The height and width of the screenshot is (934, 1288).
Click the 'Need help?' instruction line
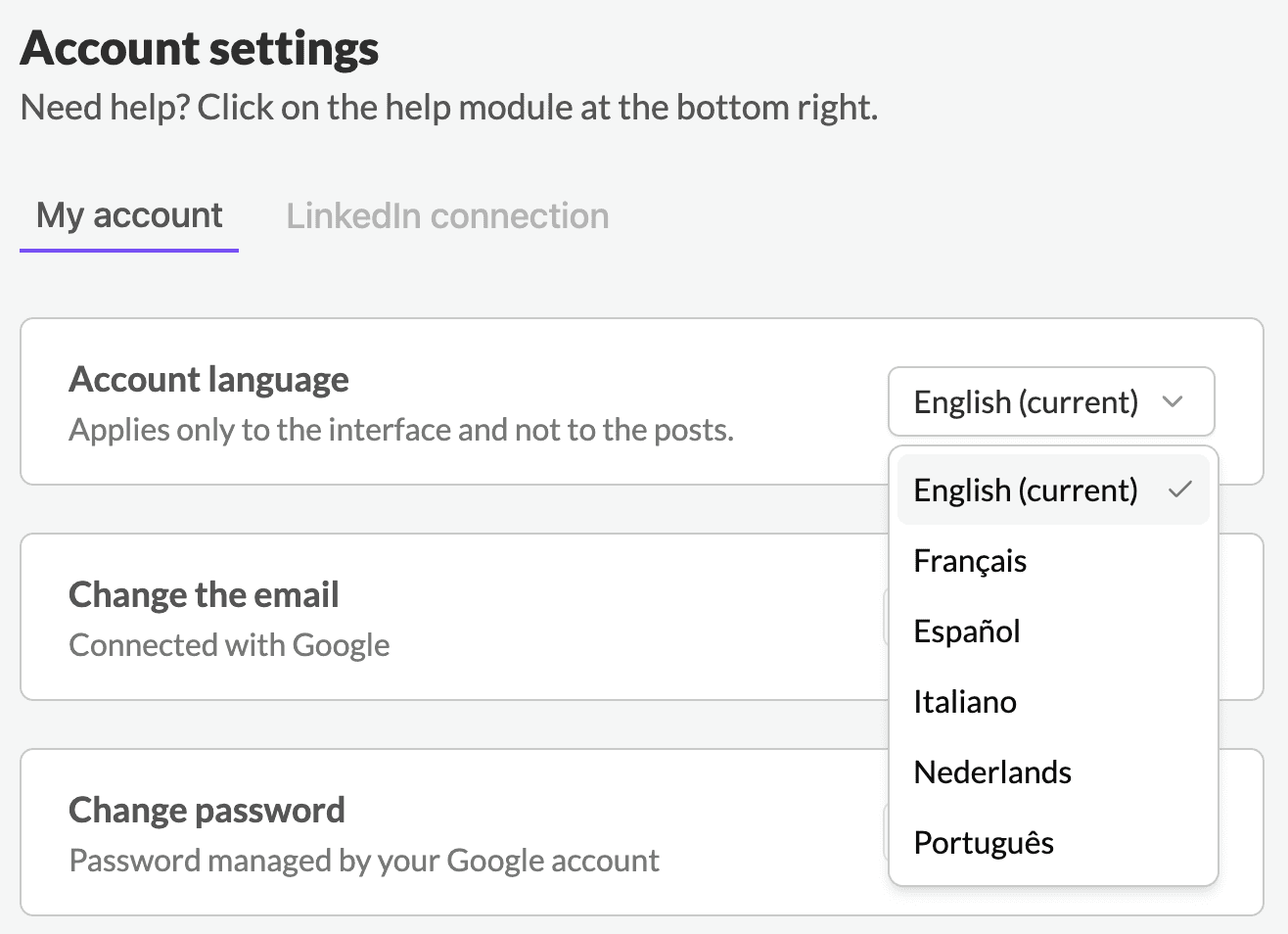coord(449,107)
